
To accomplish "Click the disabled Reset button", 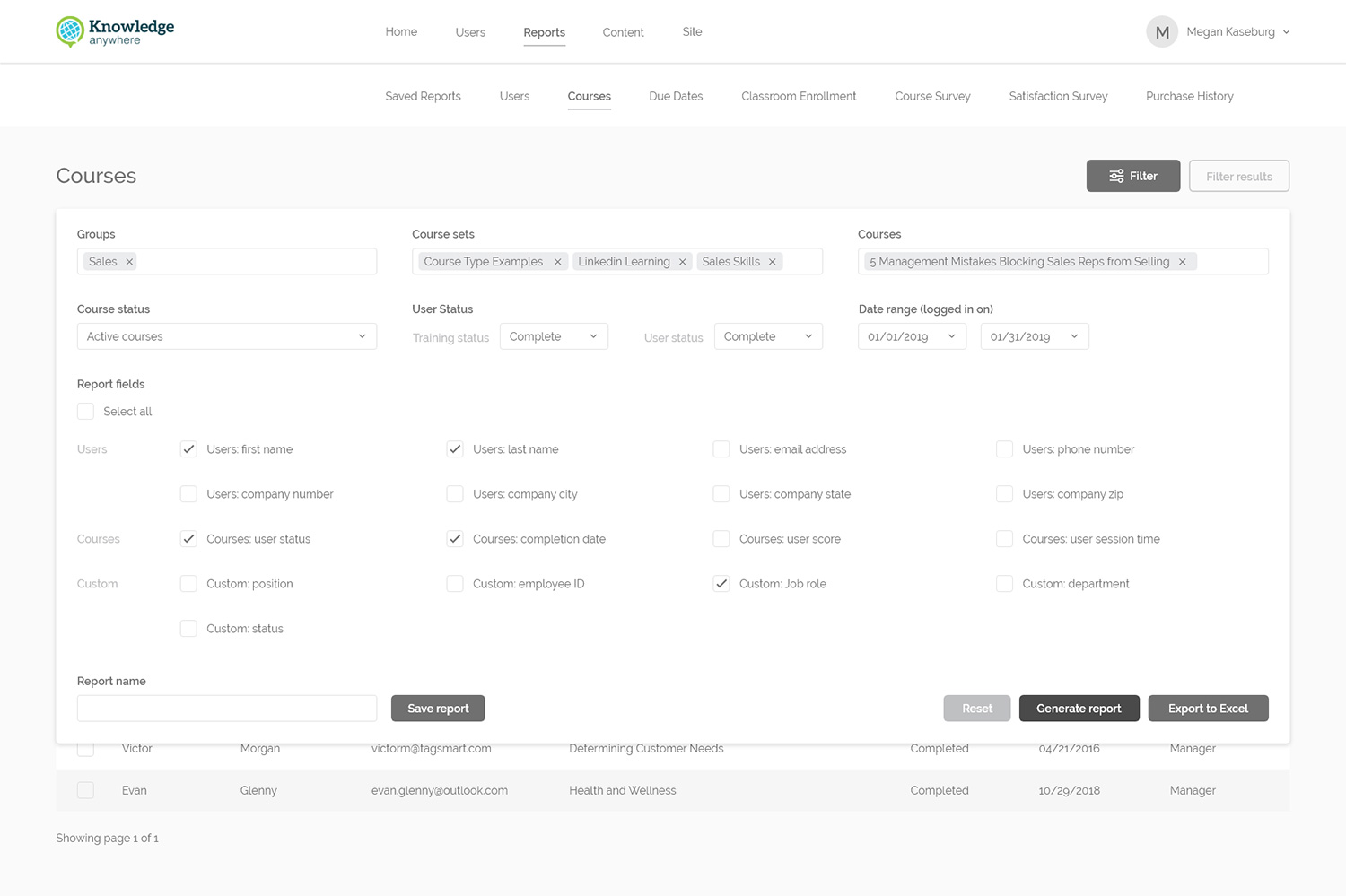I will pyautogui.click(x=976, y=708).
